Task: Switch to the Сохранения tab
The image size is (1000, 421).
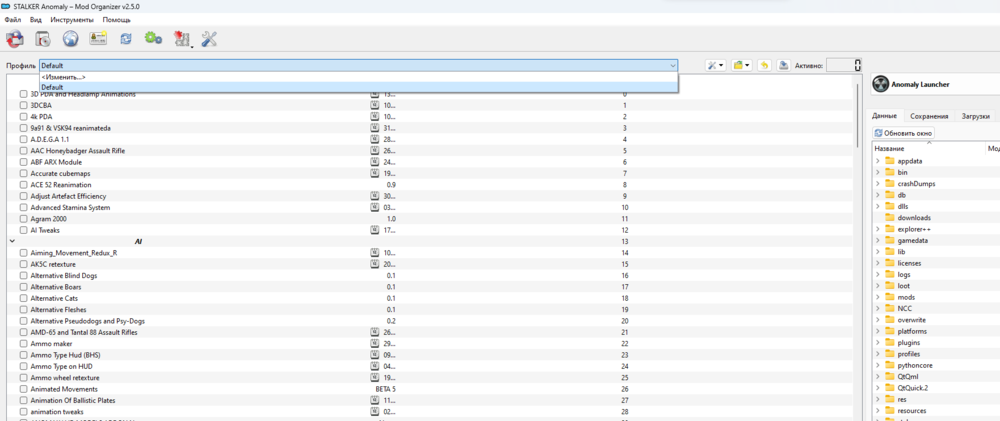Action: pos(929,116)
